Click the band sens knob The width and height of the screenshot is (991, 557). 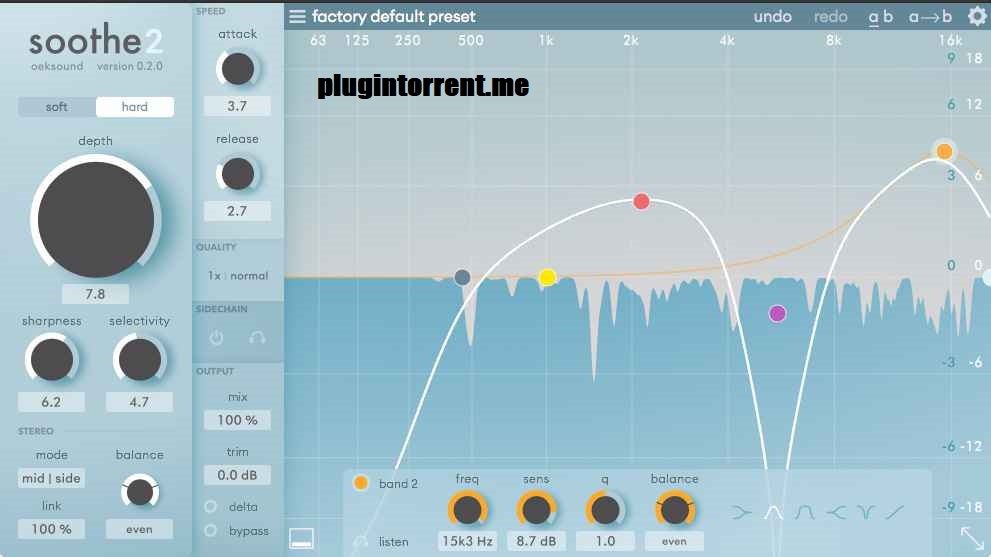pyautogui.click(x=536, y=510)
